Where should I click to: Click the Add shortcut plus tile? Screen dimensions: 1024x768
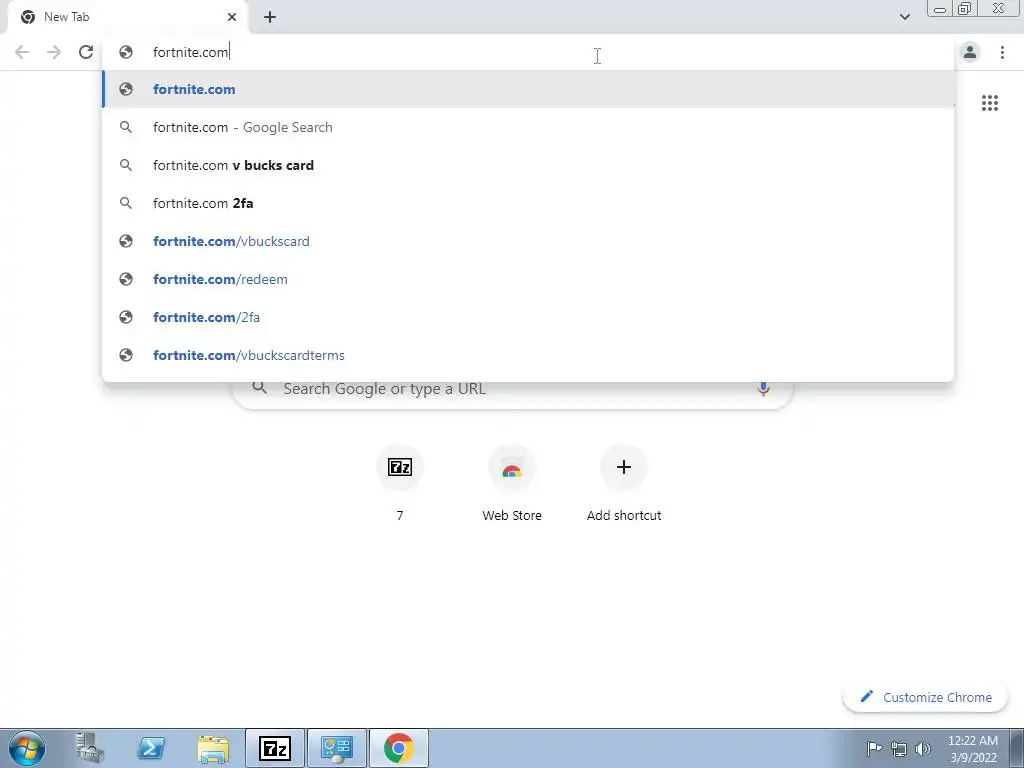coord(624,484)
